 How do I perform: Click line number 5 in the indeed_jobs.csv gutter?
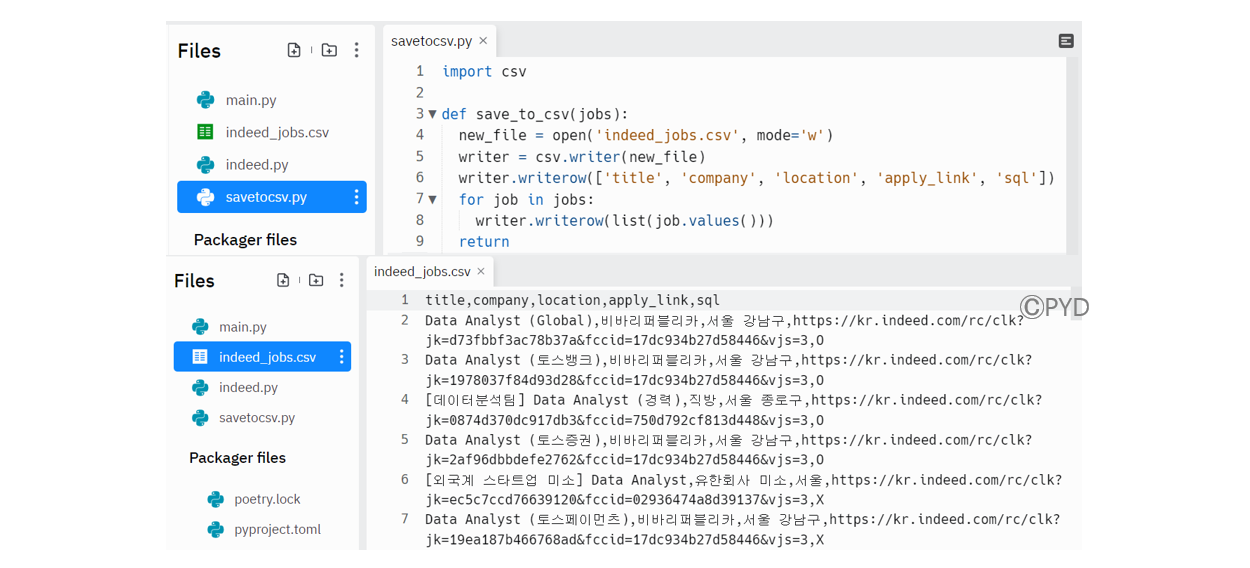pyautogui.click(x=405, y=440)
